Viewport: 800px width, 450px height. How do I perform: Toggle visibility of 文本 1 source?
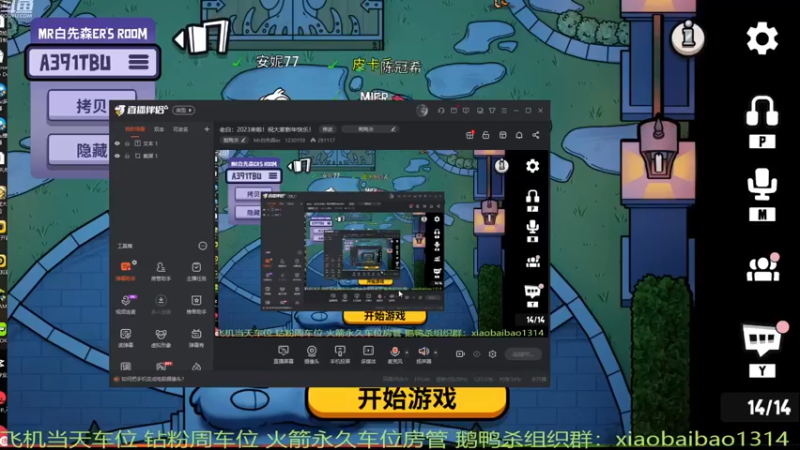click(x=117, y=143)
